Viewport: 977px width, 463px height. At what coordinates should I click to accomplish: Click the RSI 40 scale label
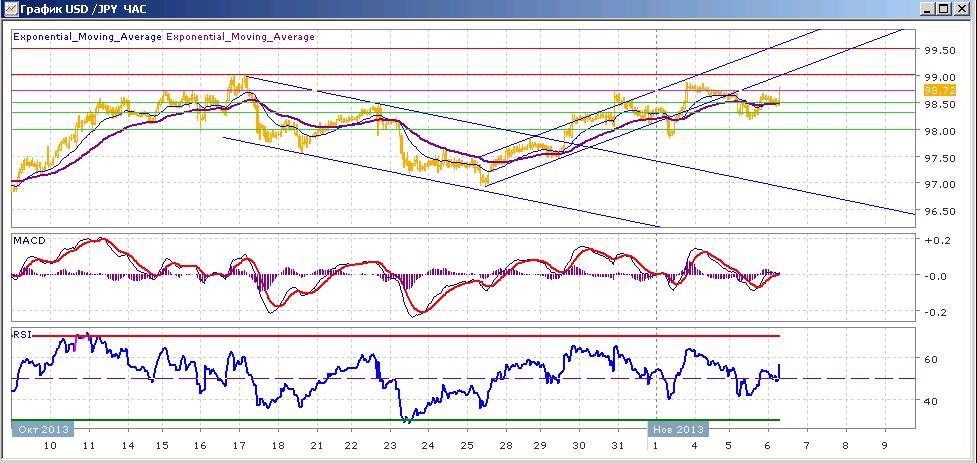[x=931, y=401]
